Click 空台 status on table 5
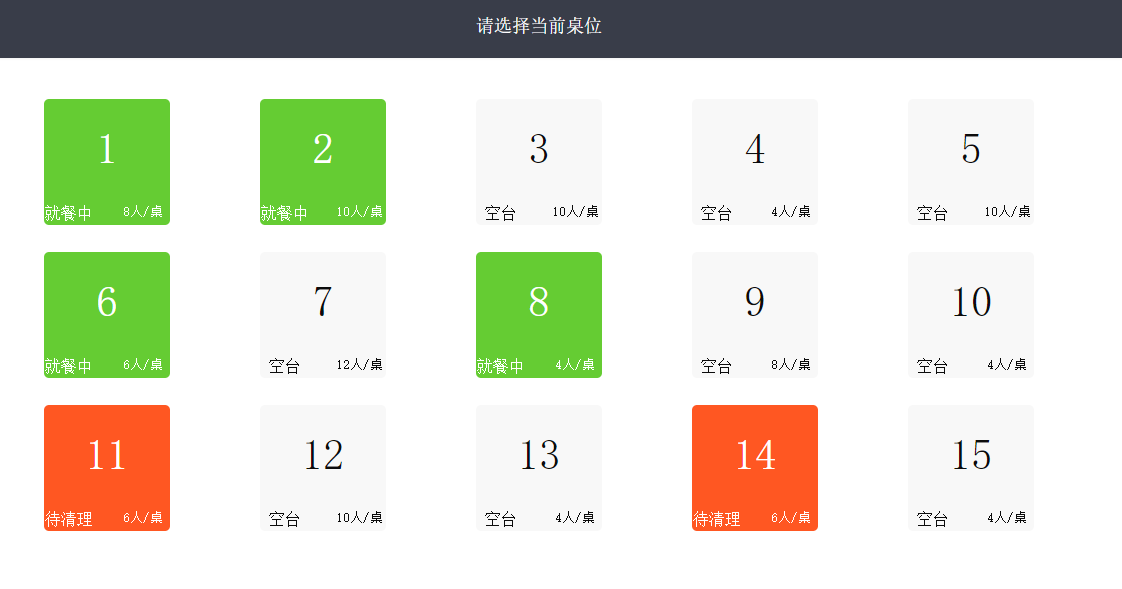1122x589 pixels. (x=932, y=213)
